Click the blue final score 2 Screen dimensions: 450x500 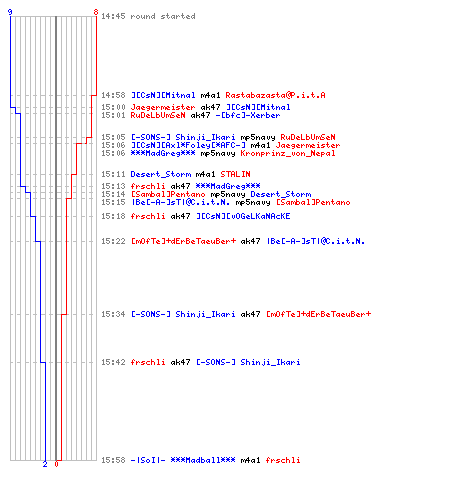click(x=45, y=464)
